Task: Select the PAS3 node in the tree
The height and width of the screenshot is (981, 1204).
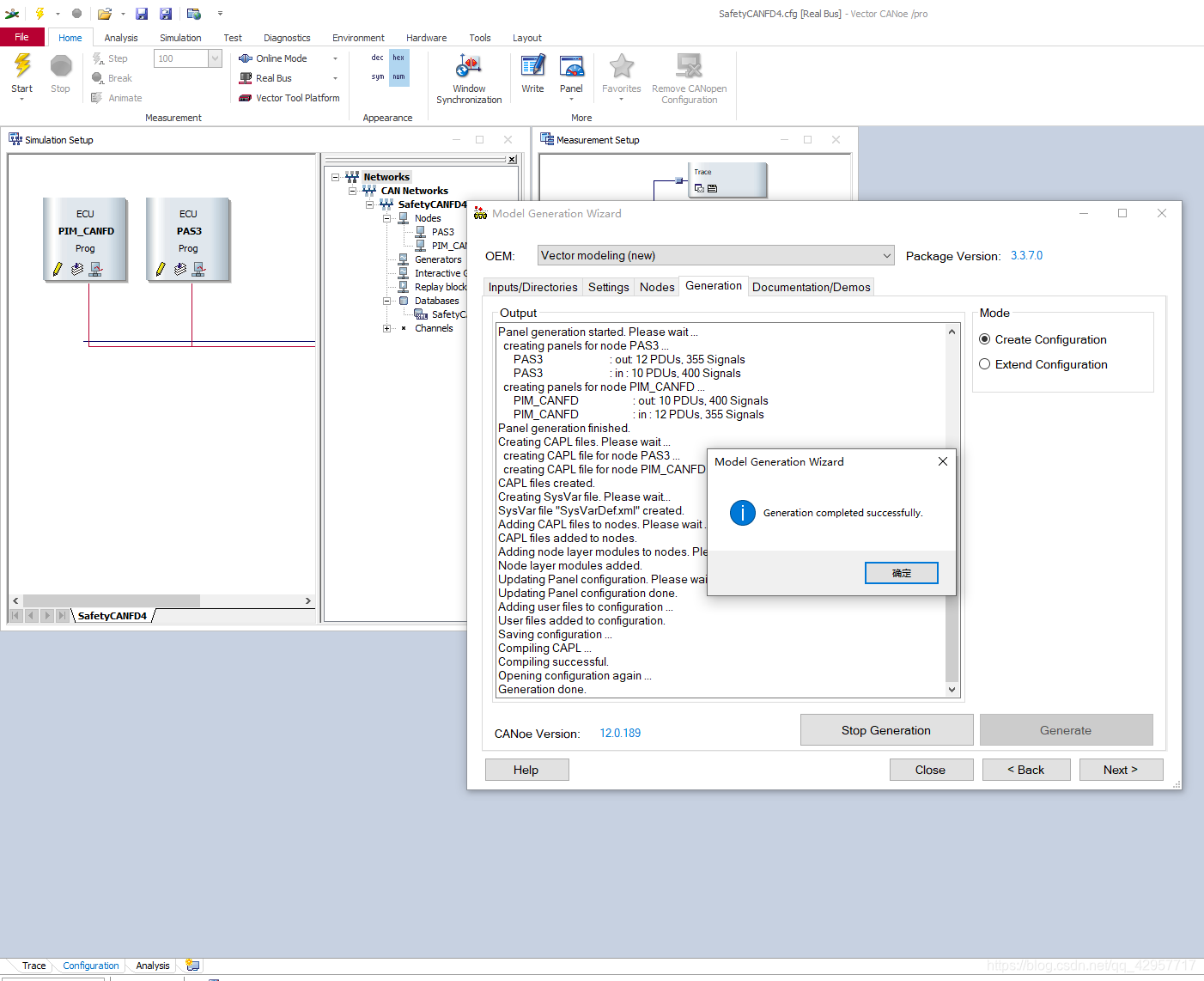Action: point(443,232)
